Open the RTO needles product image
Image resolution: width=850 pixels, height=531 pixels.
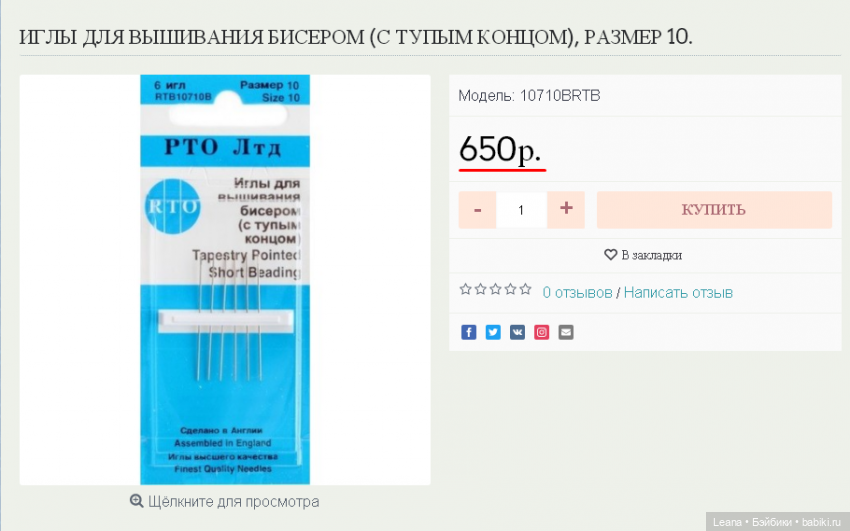tap(225, 280)
